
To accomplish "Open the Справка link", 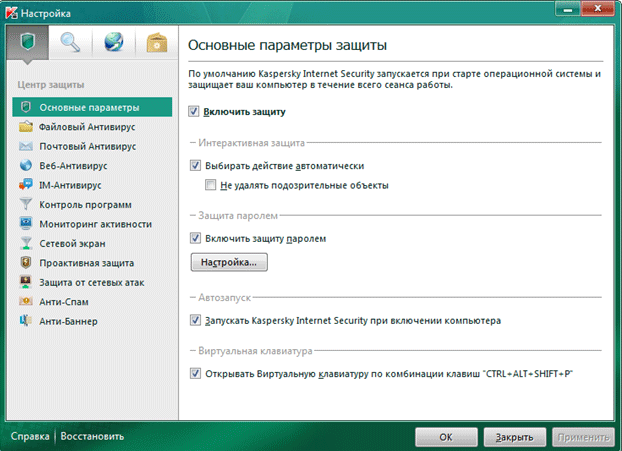I will 30,436.
